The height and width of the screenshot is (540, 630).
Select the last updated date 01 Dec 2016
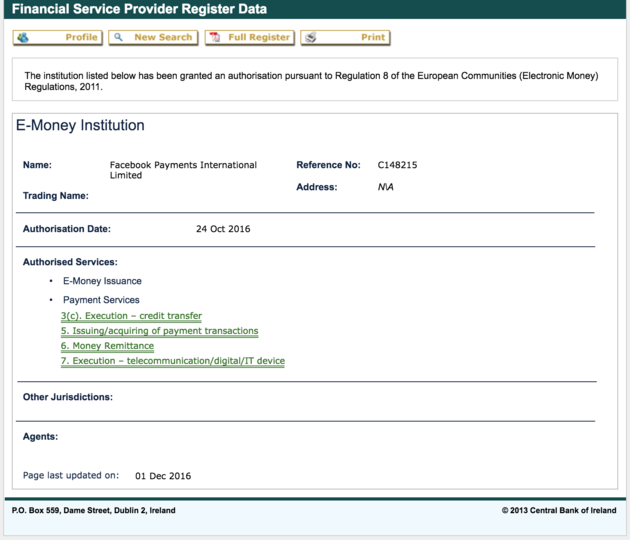tap(163, 476)
